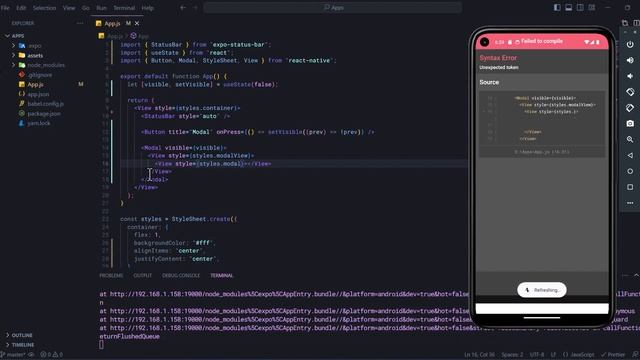
Task: Click the Prettier status bar item
Action: [613, 355]
